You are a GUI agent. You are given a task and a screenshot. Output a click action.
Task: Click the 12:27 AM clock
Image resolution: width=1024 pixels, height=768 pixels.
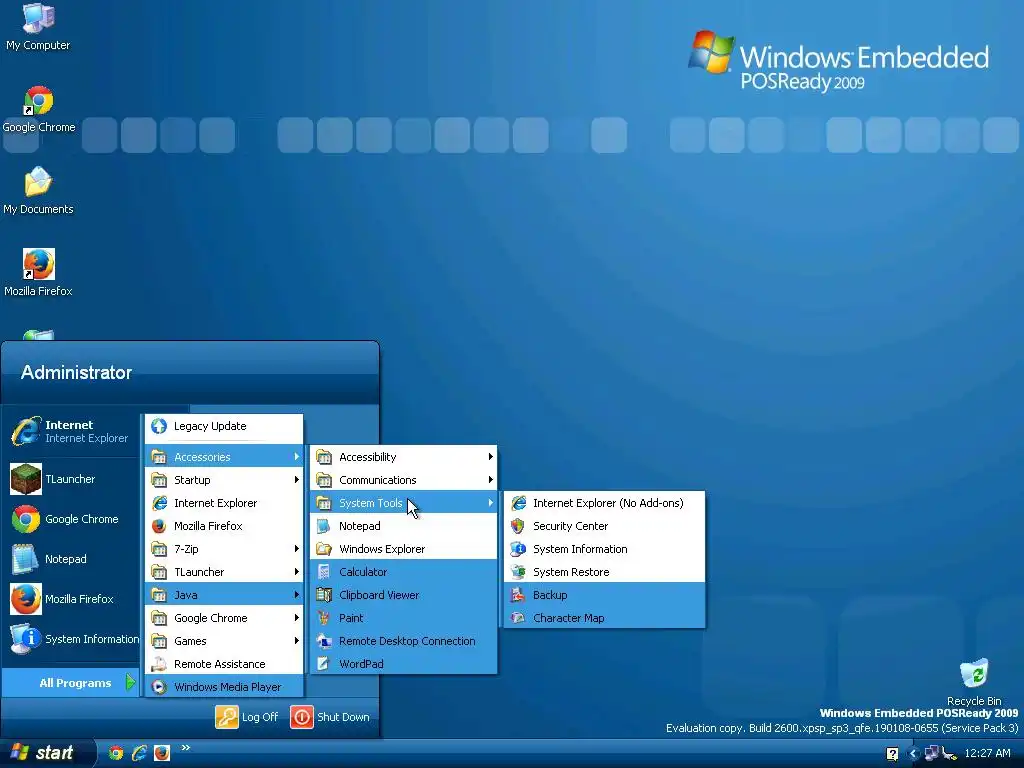(987, 753)
